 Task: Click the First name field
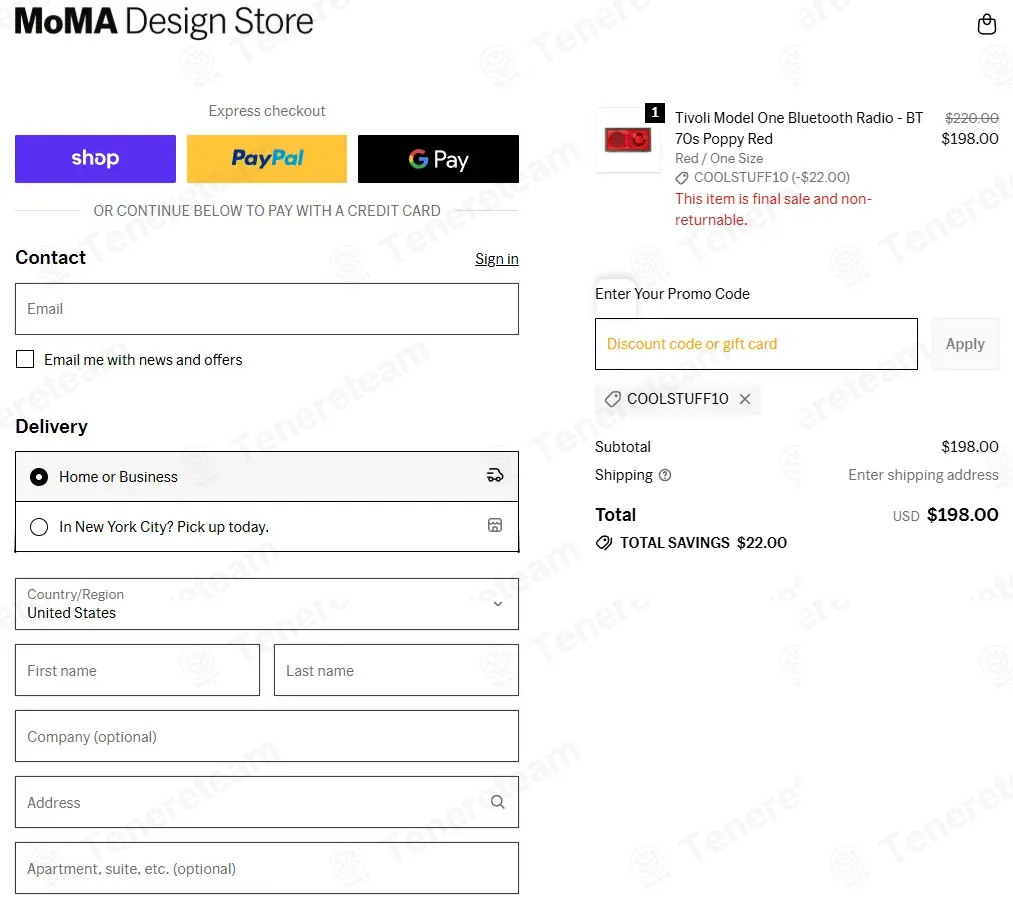(x=137, y=670)
